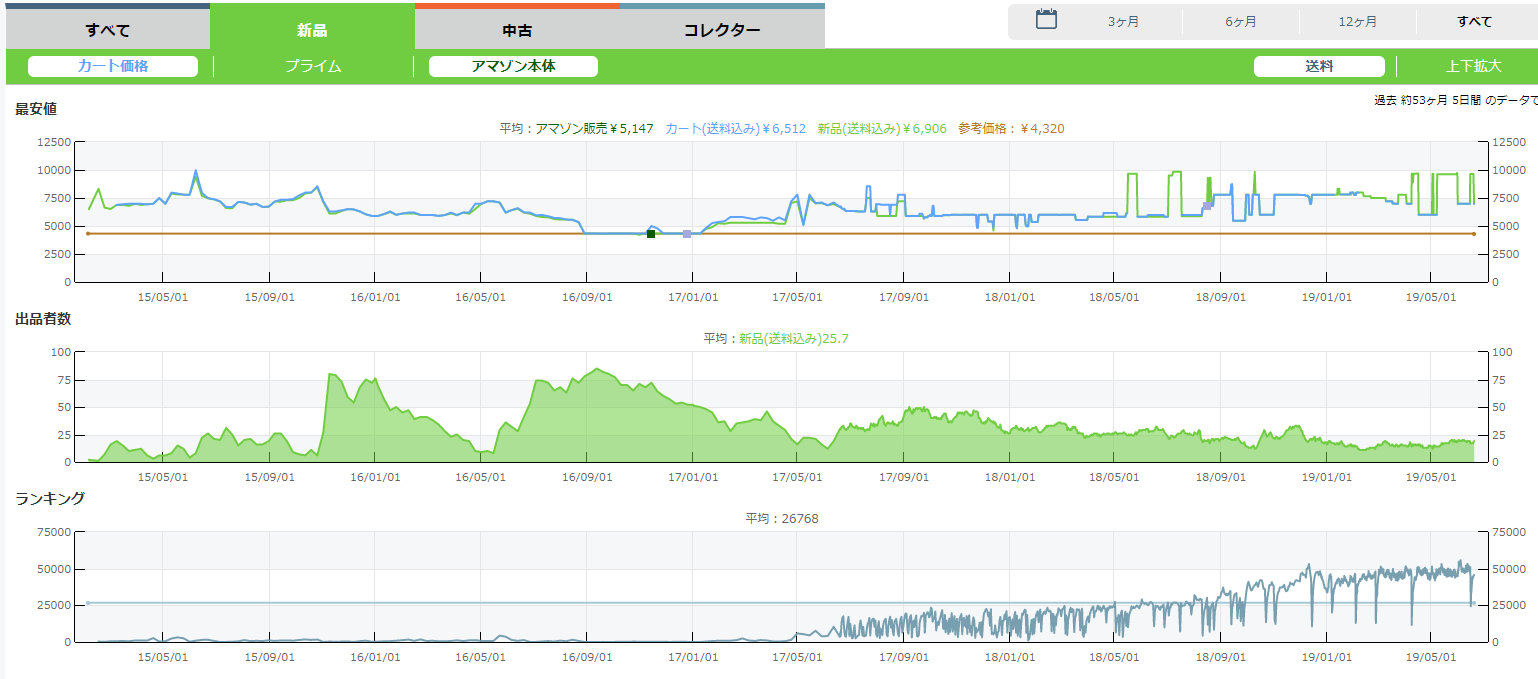This screenshot has width=1538, height=679.
Task: Toggle the 送料 shipping option
Action: point(1319,67)
